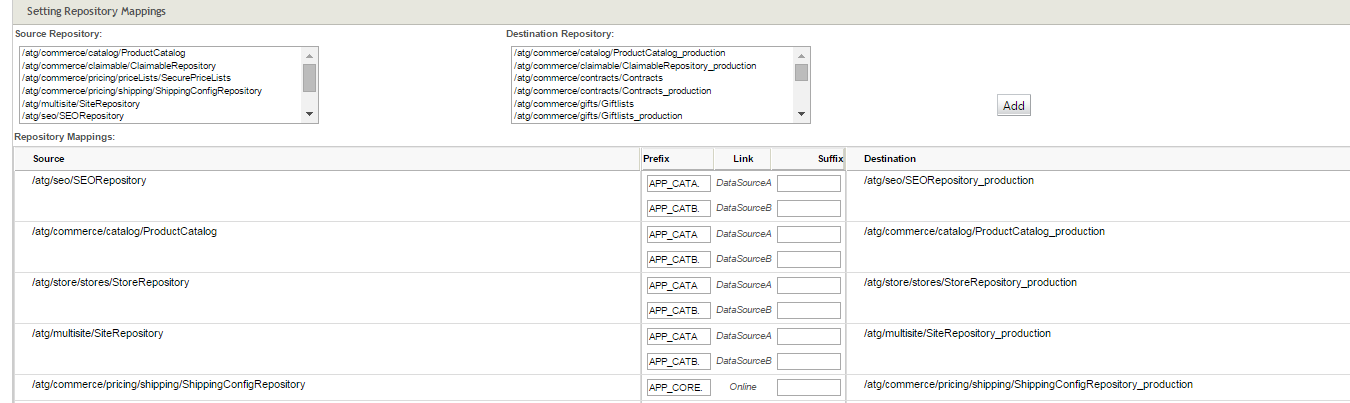Click DataSourceB link label in StoreRepository row
The image size is (1350, 403).
743,310
